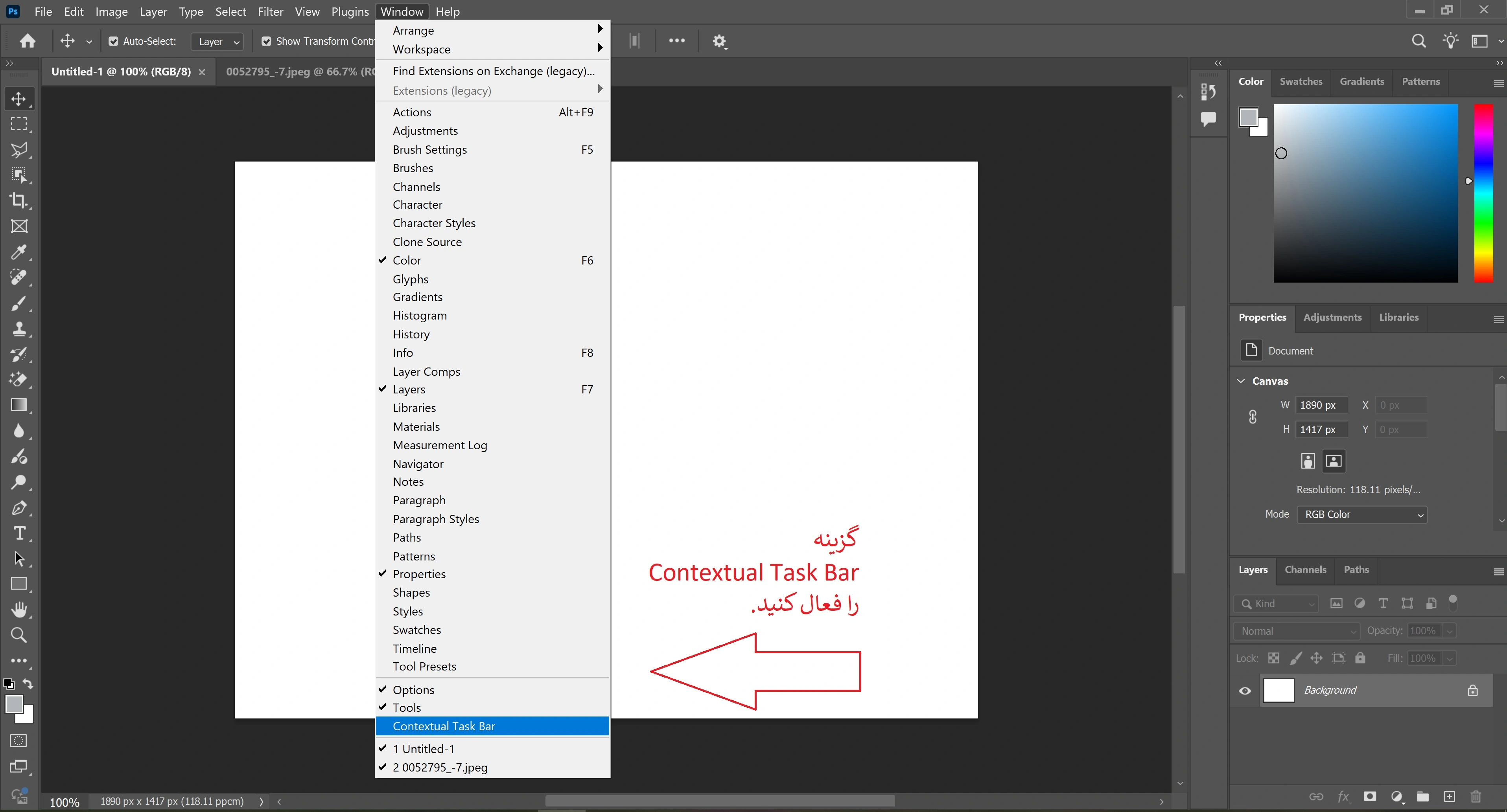Open the RGB Color mode dropdown

(x=1362, y=514)
